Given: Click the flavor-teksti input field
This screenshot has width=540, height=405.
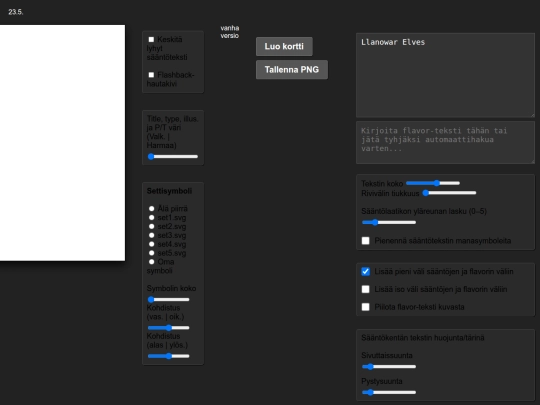Looking at the screenshot, I should pyautogui.click(x=445, y=142).
